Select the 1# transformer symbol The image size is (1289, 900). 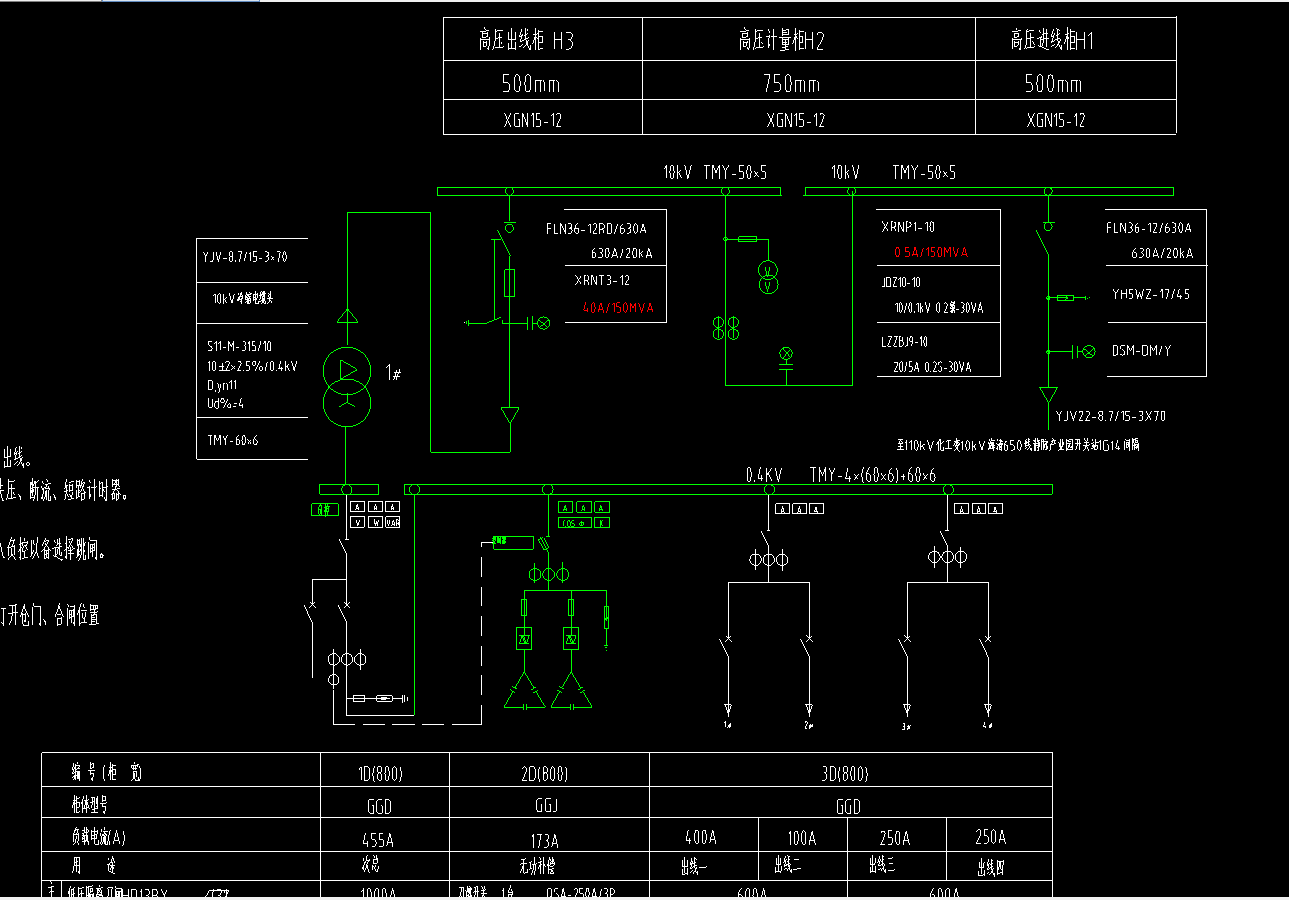point(347,387)
